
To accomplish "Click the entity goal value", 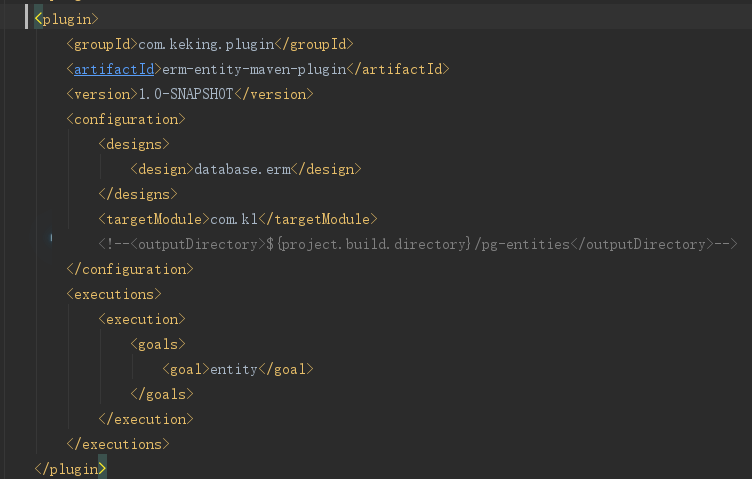I will (x=234, y=369).
